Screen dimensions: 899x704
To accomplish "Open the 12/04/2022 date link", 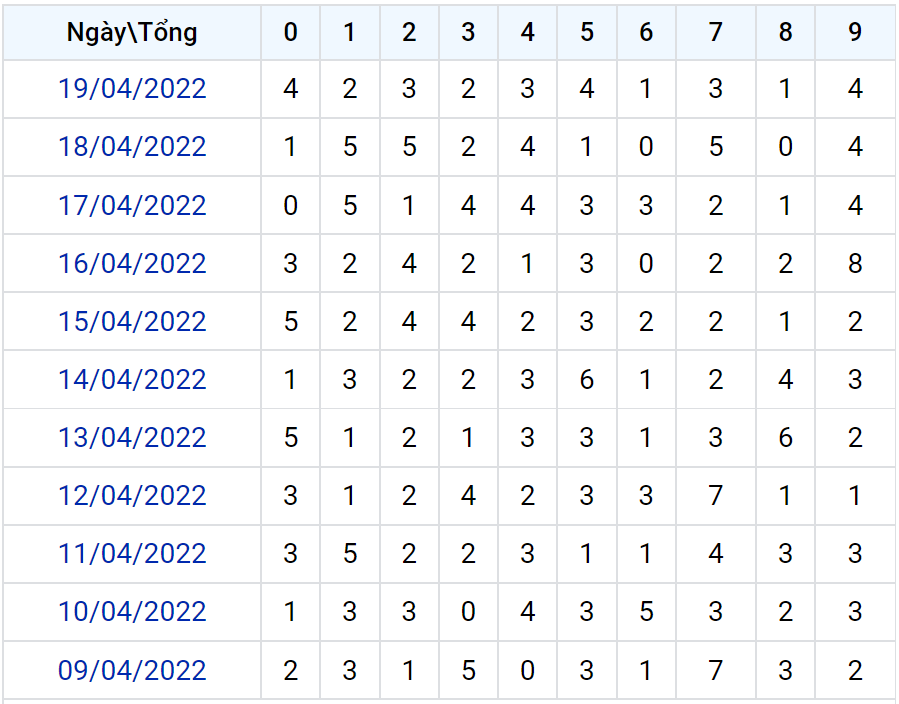I will (132, 496).
